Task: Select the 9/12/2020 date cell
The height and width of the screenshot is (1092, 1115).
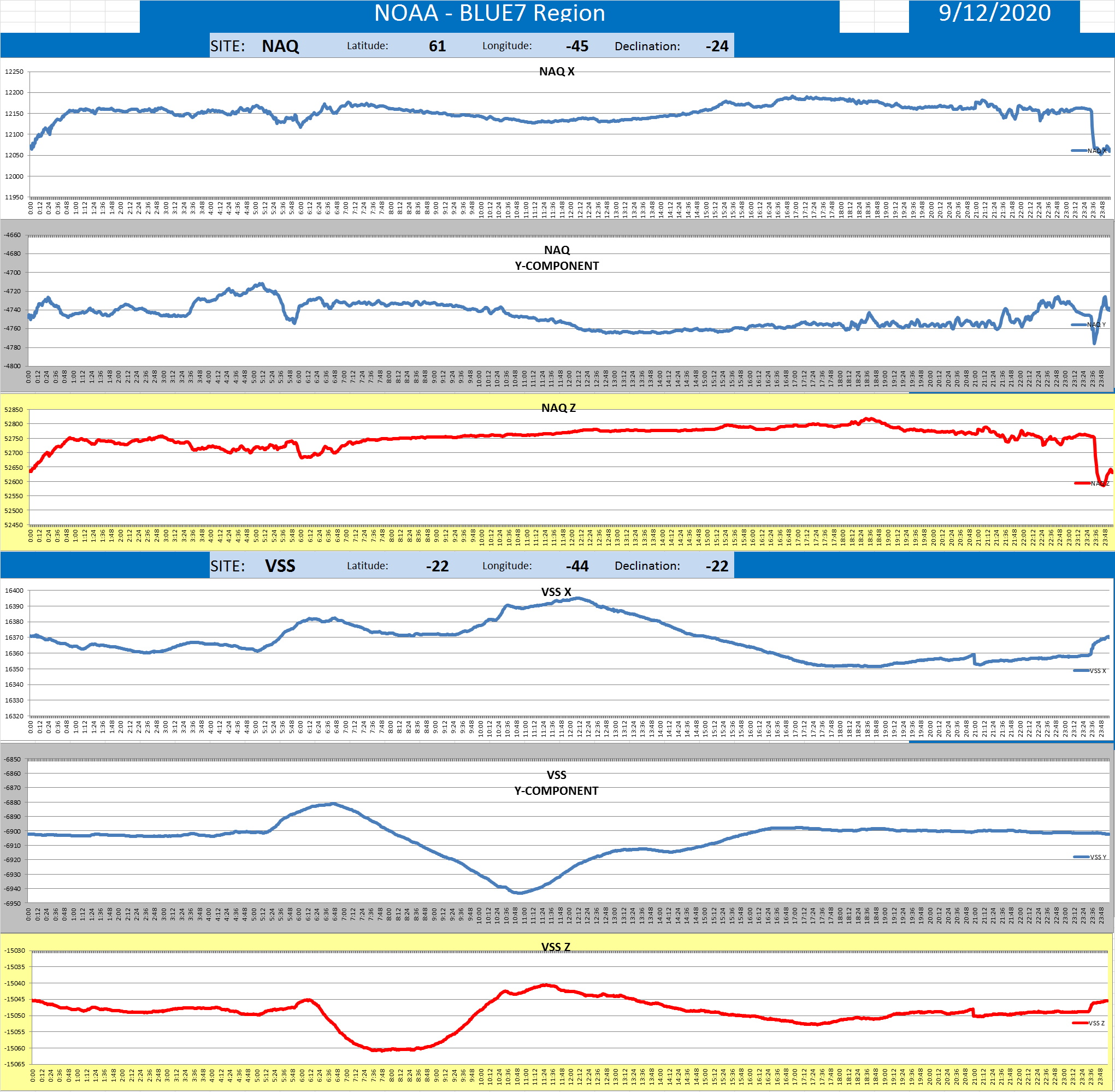Action: 994,13
